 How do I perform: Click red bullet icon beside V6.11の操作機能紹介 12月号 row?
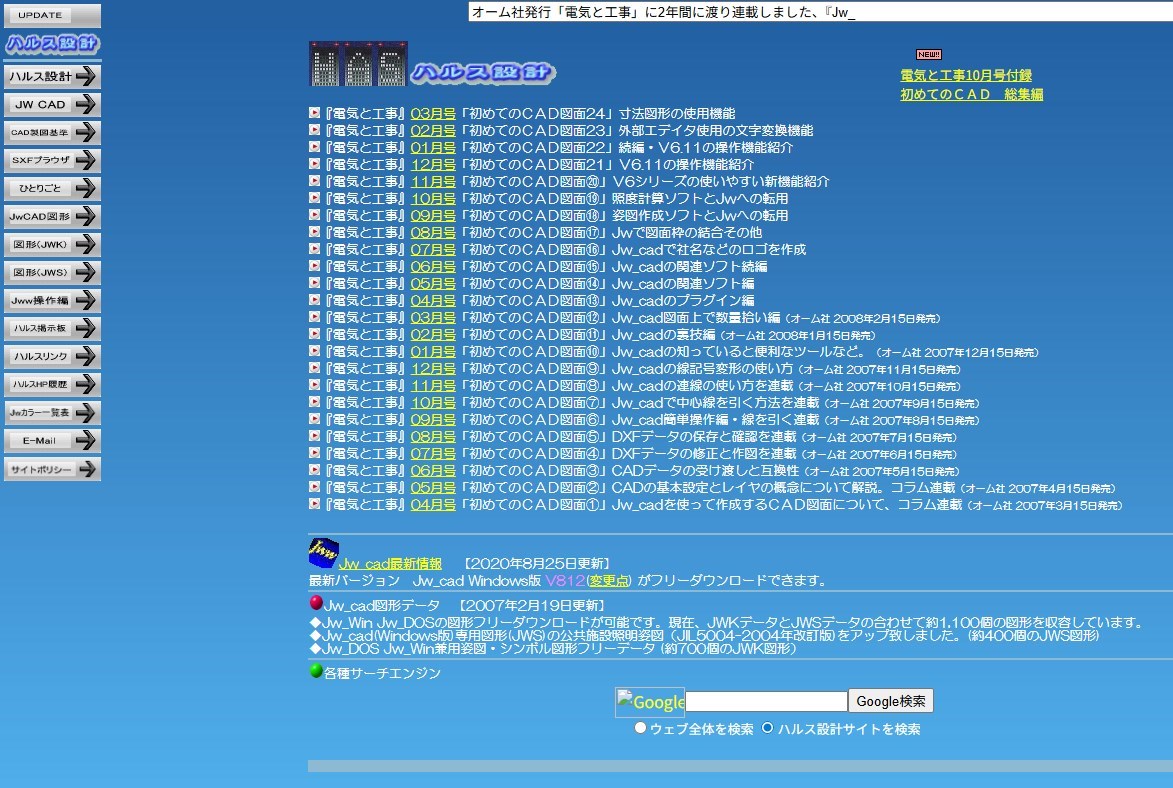(314, 163)
